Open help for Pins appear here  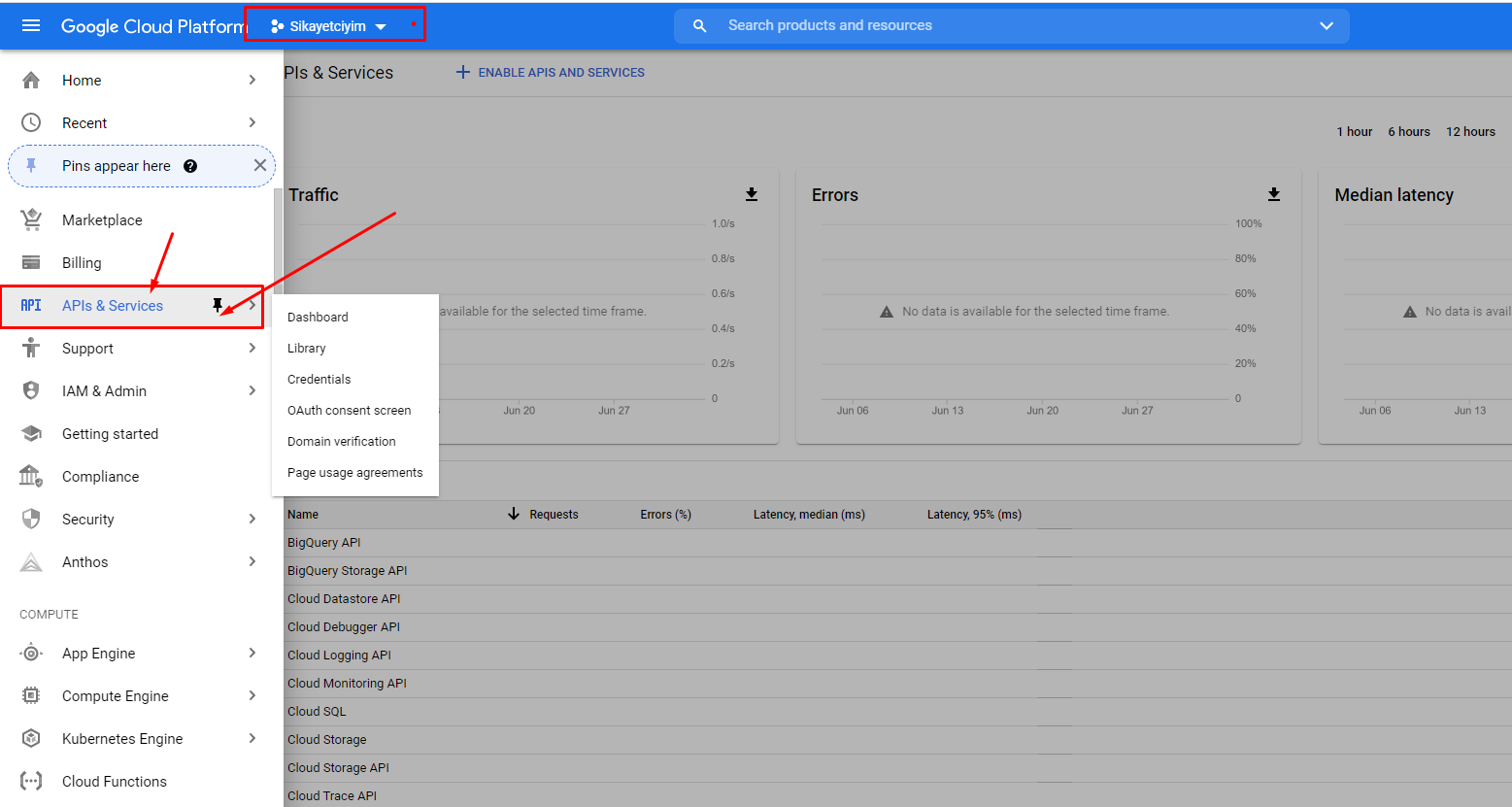click(190, 166)
